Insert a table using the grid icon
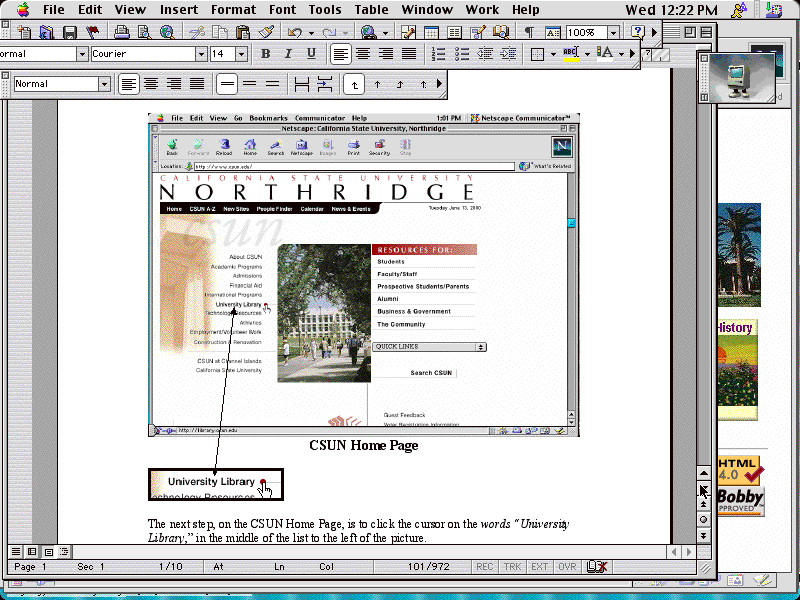 click(x=431, y=33)
